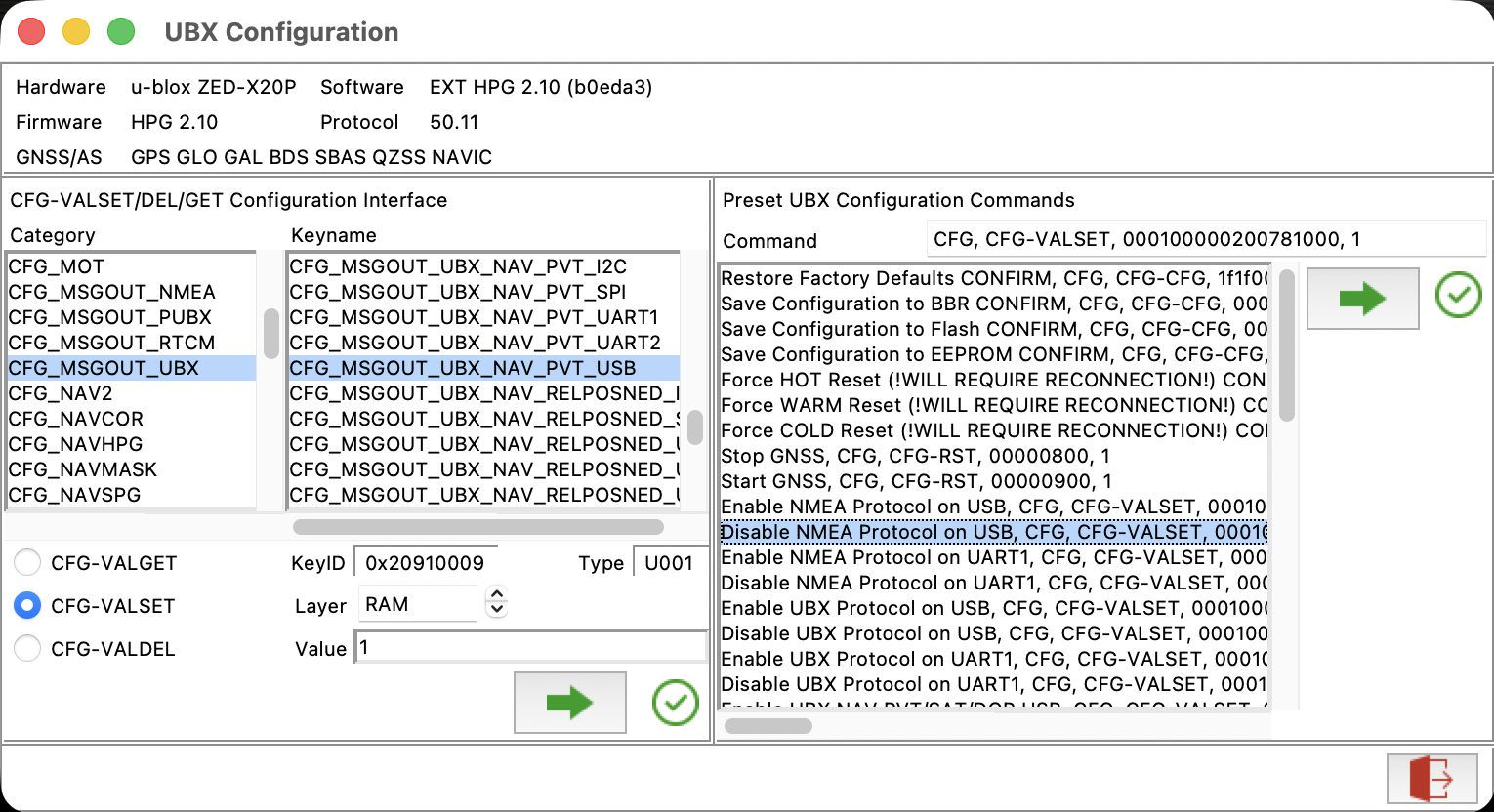Click the Category list vertical scrollbar
The height and width of the screenshot is (812, 1494).
[271, 334]
